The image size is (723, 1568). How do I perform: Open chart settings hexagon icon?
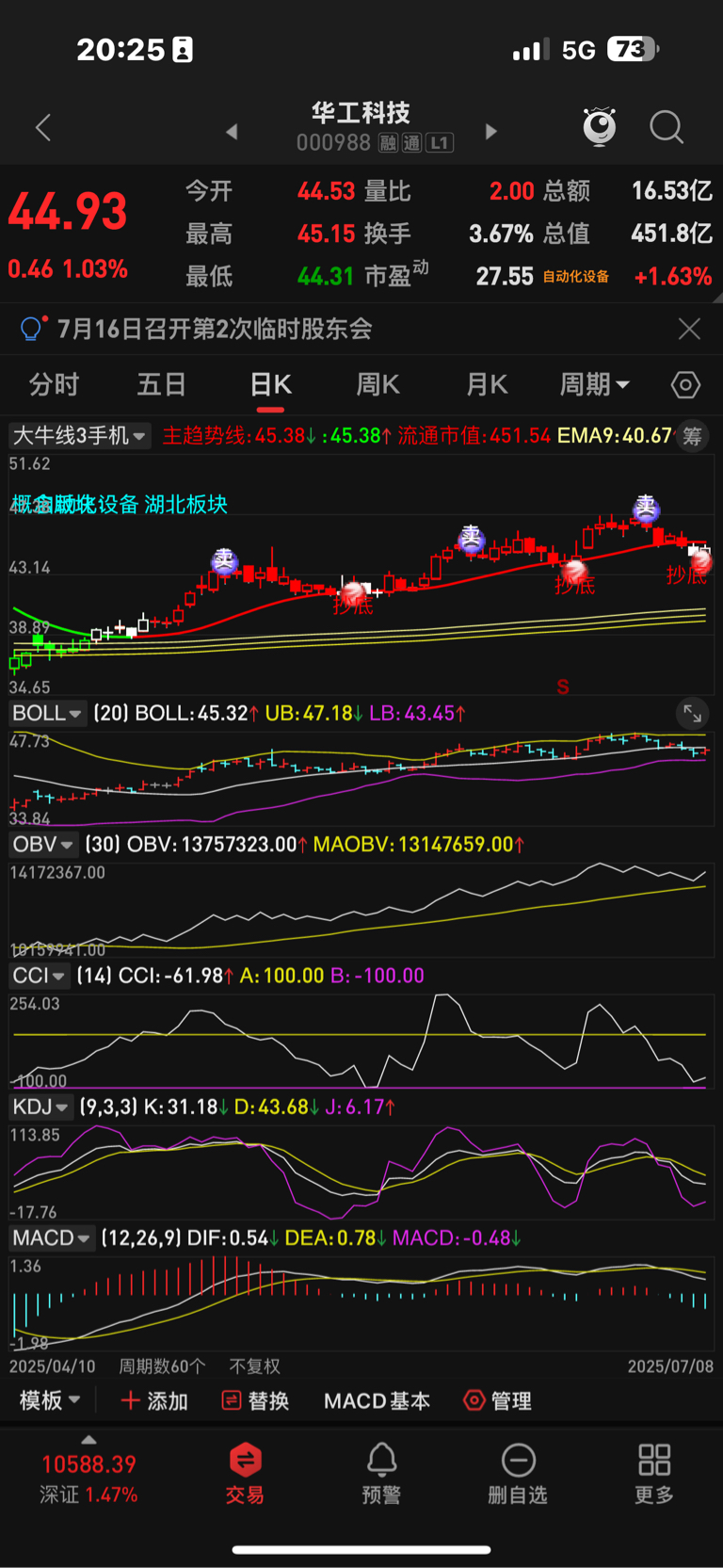click(685, 385)
